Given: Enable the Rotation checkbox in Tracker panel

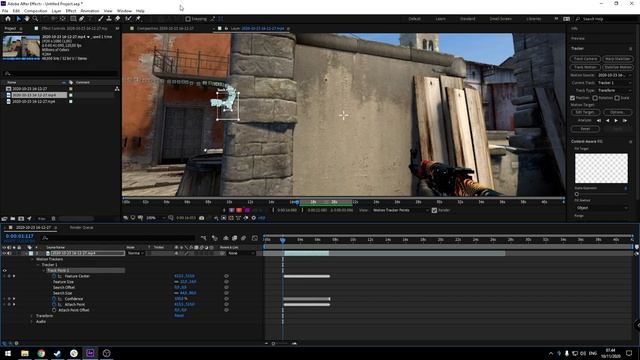Looking at the screenshot, I should 595,98.
